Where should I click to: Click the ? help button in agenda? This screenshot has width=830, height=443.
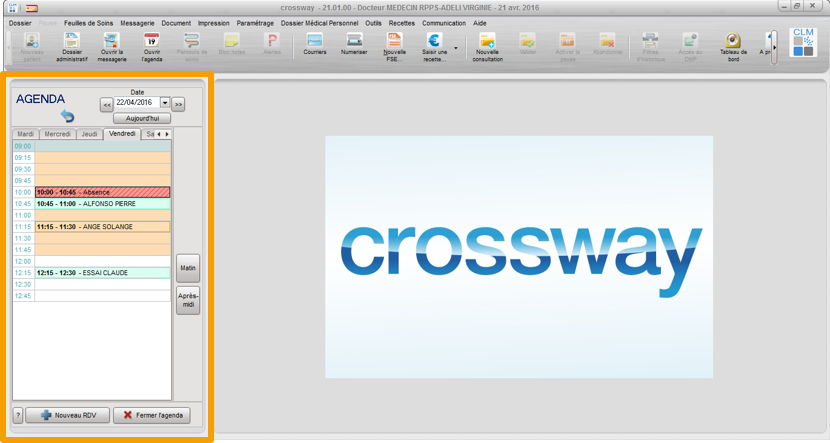(x=17, y=415)
